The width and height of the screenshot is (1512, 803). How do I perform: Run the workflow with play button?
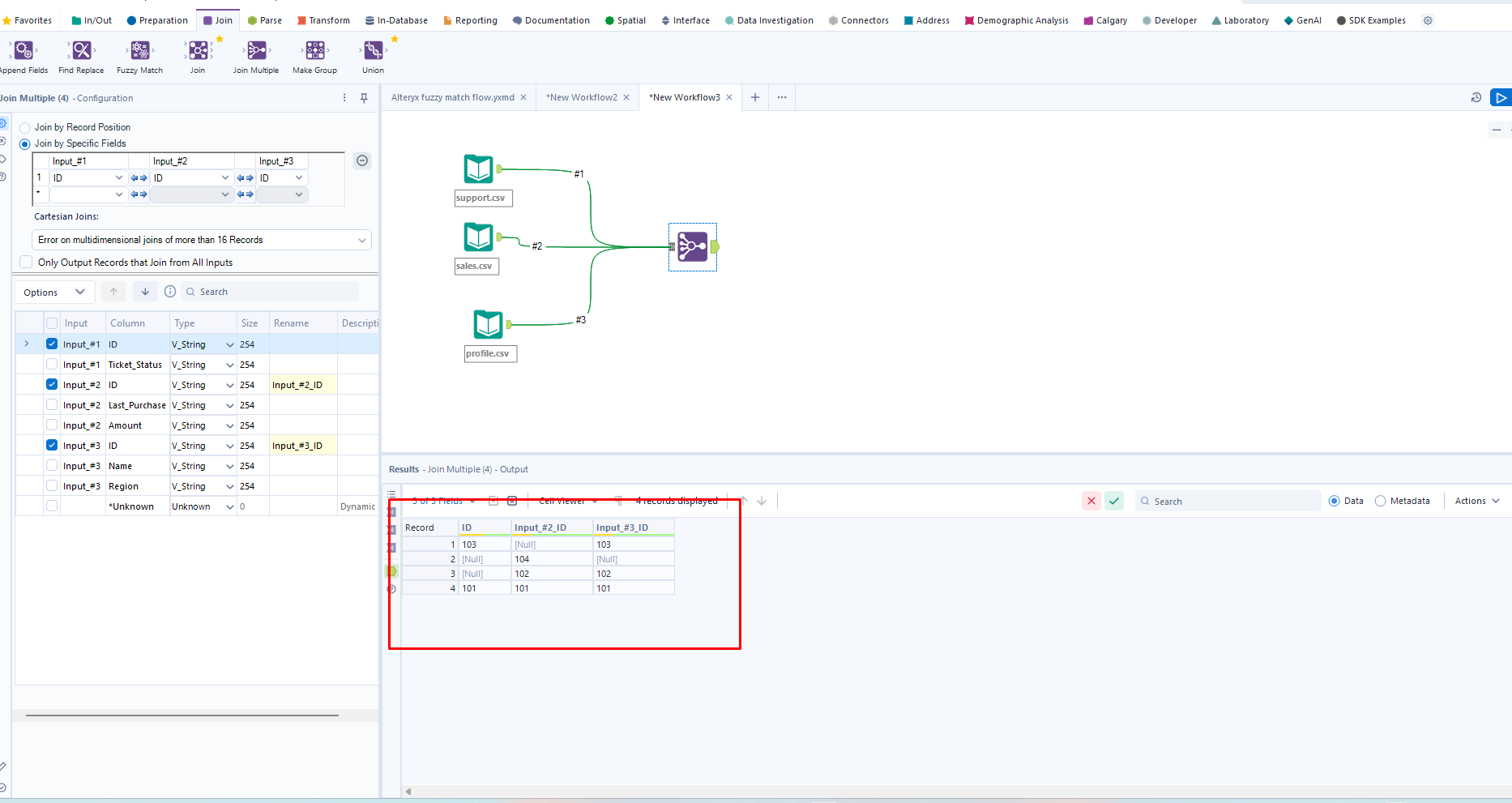click(1501, 98)
